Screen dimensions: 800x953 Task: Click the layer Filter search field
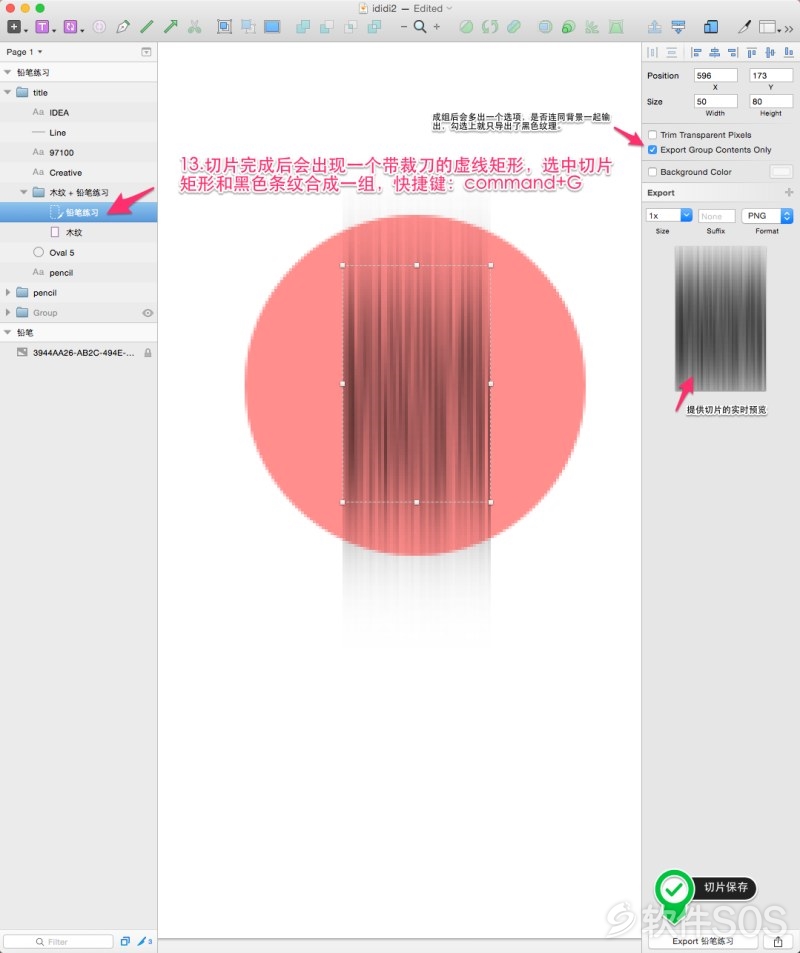tap(58, 941)
